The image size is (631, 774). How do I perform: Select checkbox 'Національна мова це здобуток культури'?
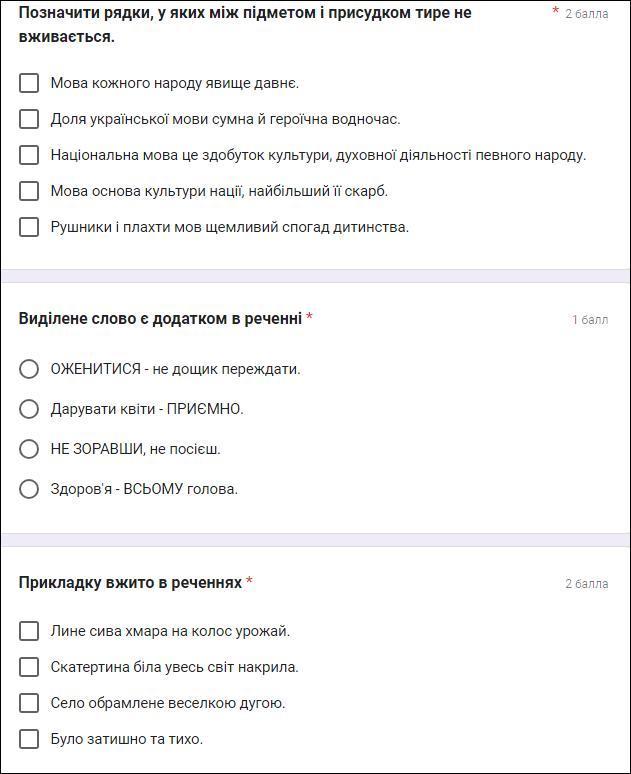click(29, 155)
